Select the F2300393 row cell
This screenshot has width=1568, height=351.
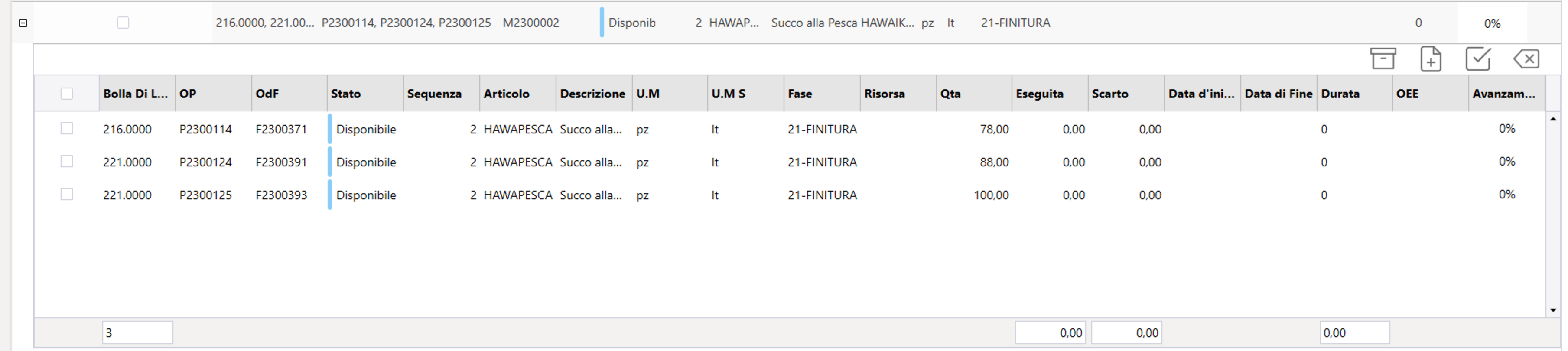coord(281,195)
